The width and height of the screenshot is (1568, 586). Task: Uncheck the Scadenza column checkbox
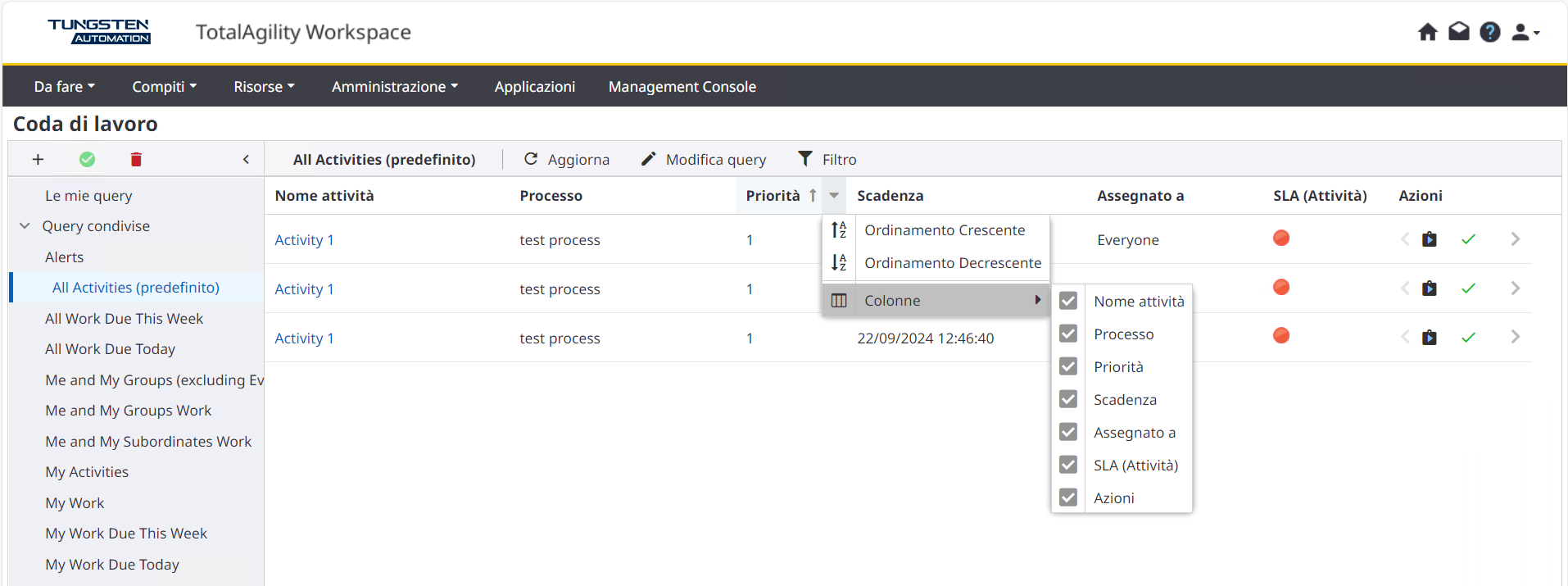pos(1067,399)
